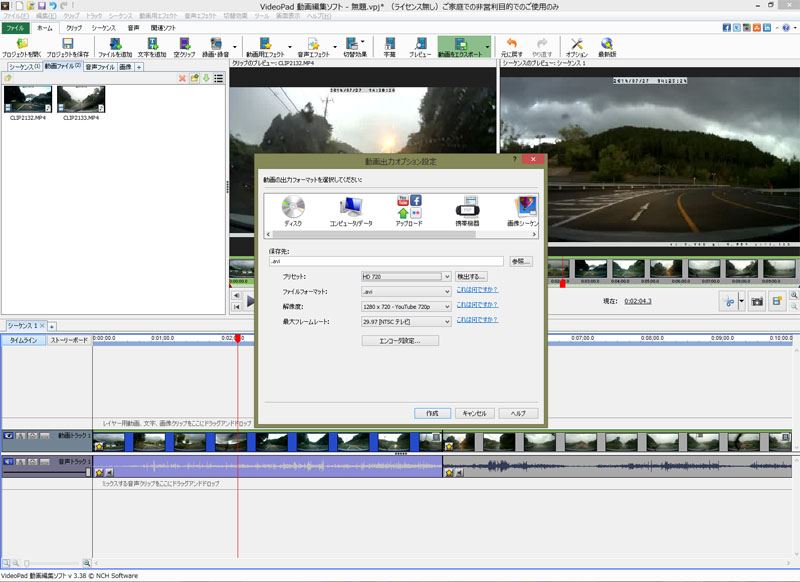
Task: Click the split scissors icon
Action: coord(730,301)
